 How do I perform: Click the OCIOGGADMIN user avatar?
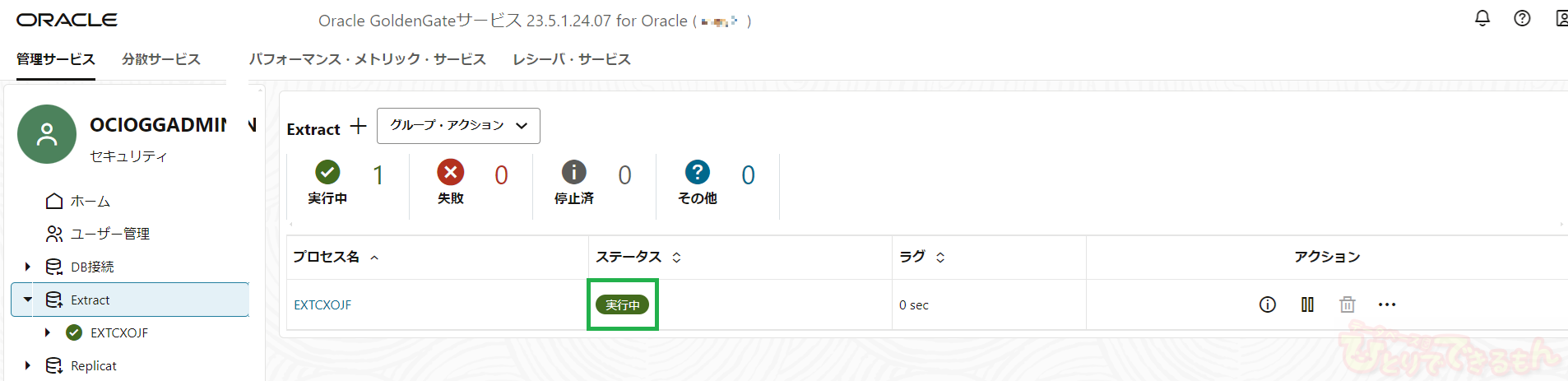click(47, 134)
